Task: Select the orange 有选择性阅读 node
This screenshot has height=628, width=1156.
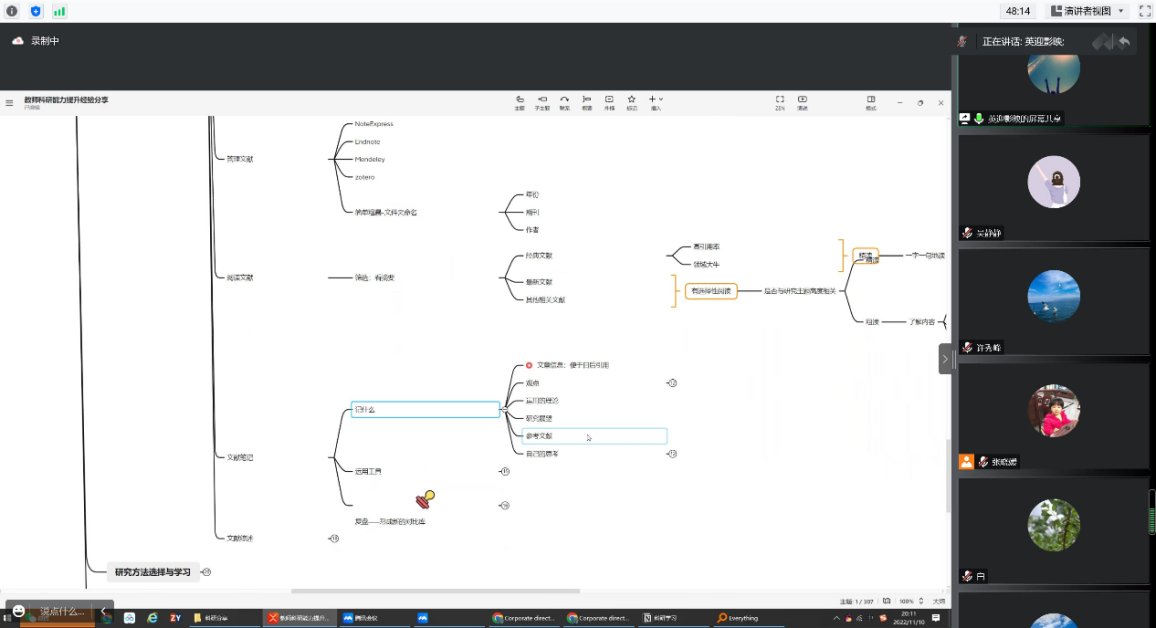Action: 711,291
